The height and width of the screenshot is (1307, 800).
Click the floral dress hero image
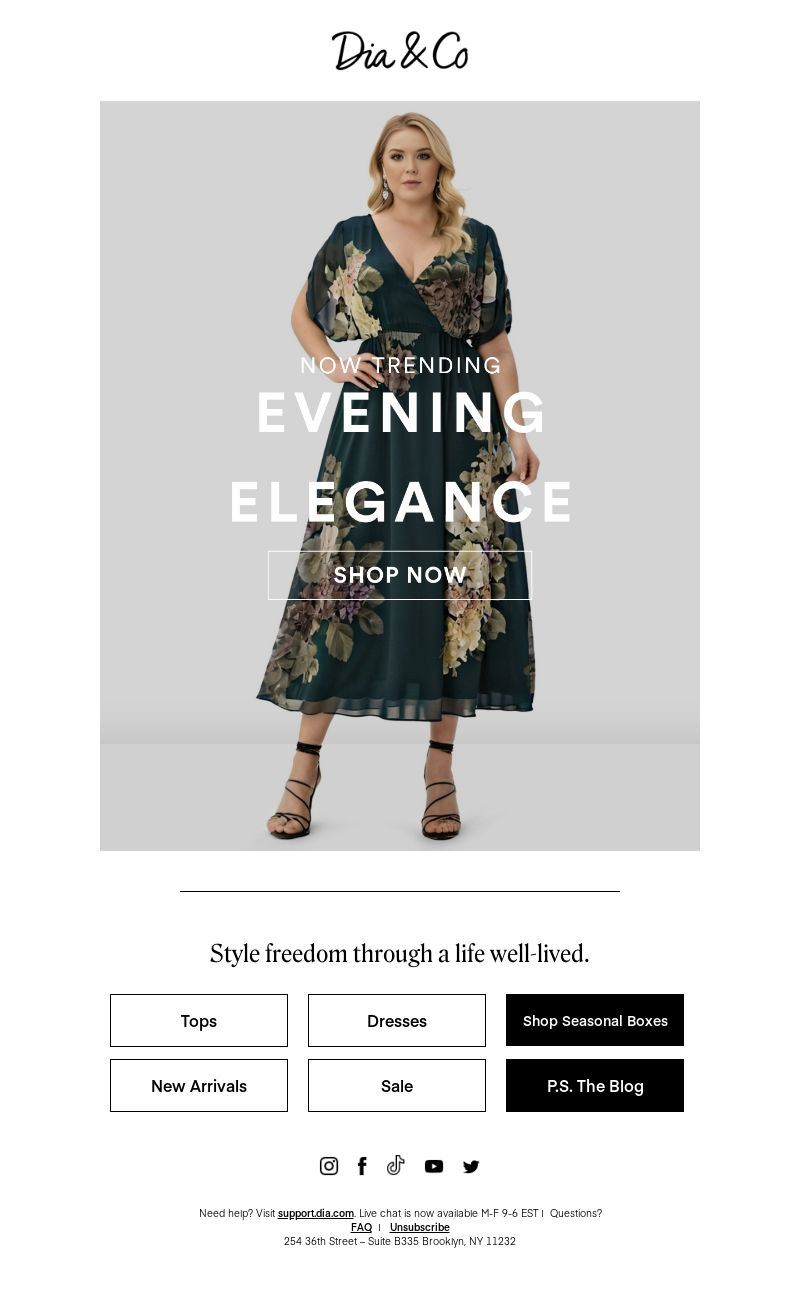400,476
